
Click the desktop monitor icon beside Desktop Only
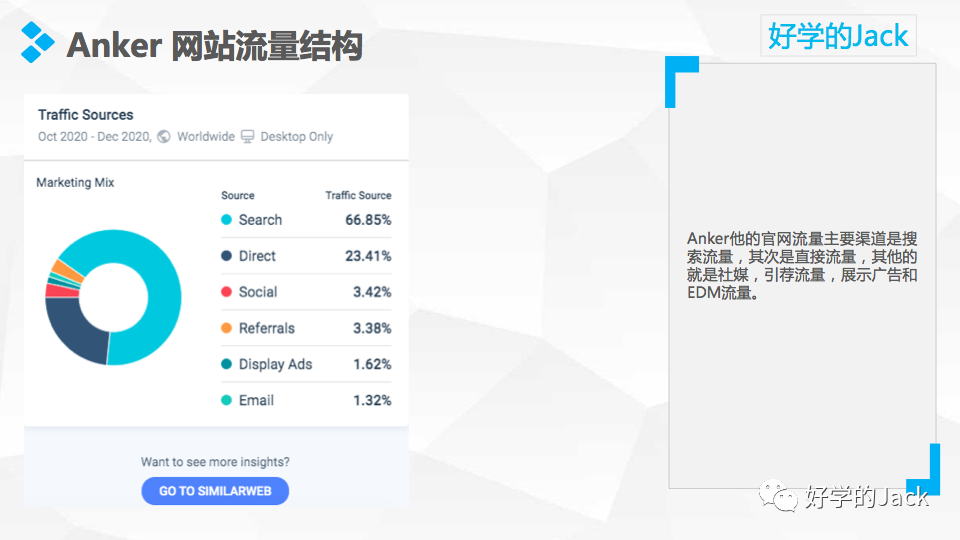pyautogui.click(x=247, y=137)
